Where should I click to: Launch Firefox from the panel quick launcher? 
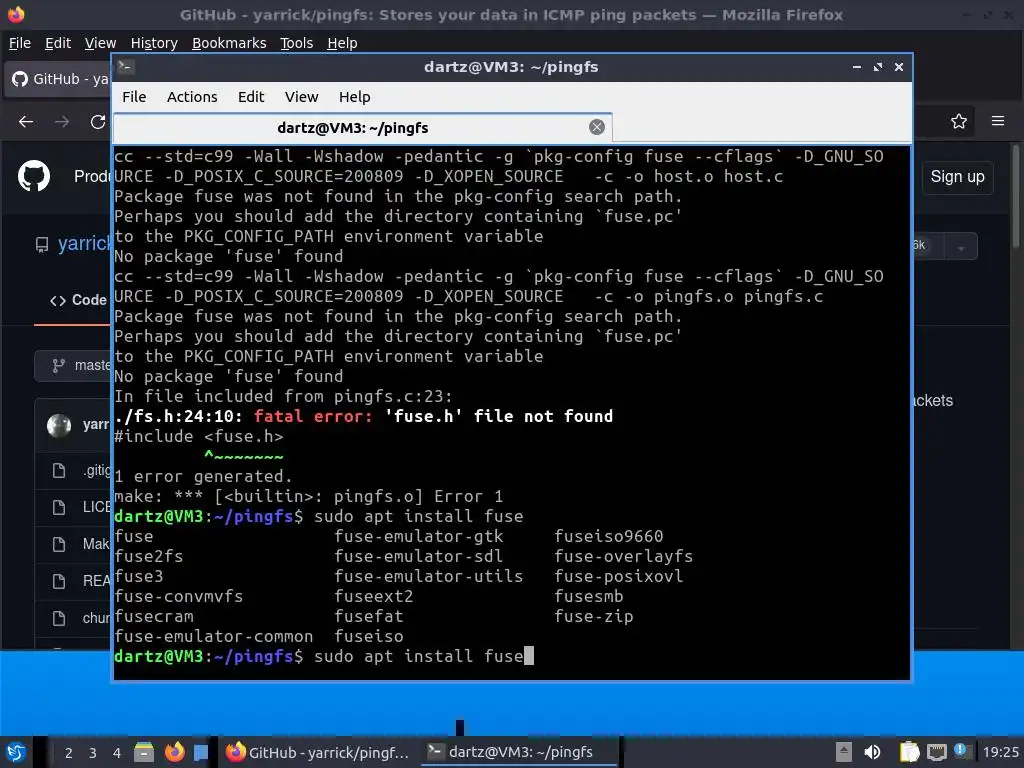174,752
